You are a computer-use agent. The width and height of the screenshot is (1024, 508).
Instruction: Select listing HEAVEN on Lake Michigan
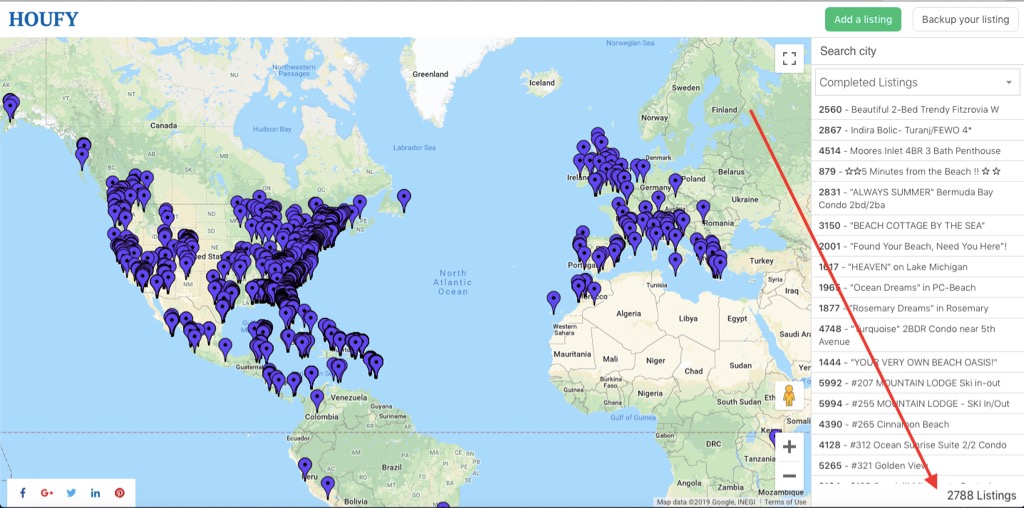pos(918,267)
